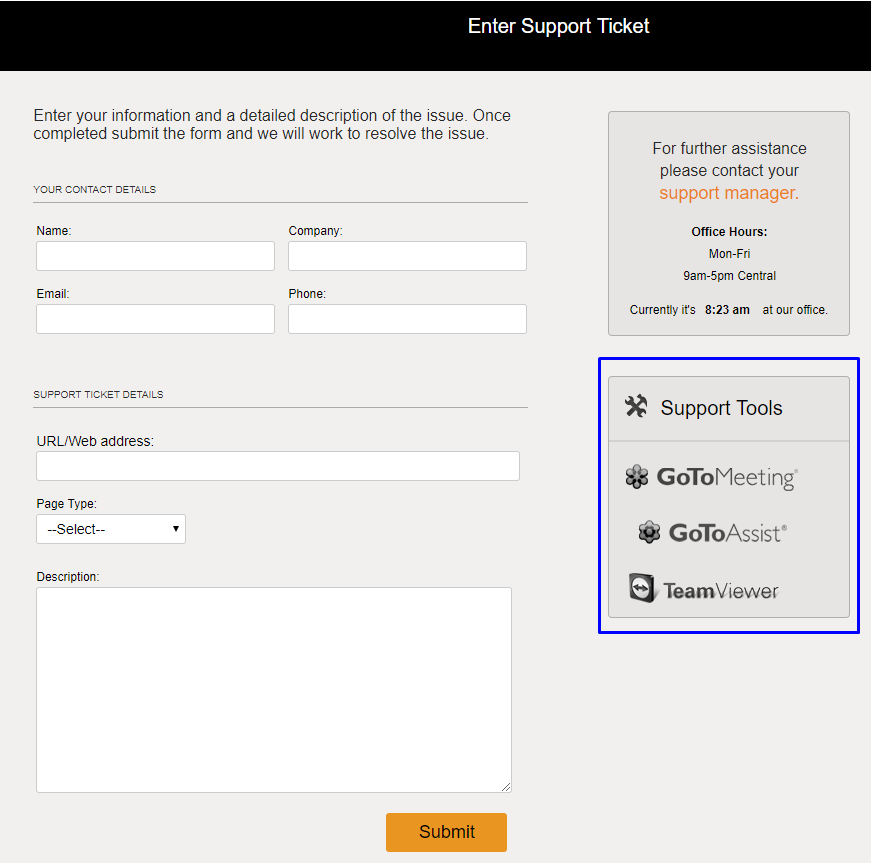Focus the Company input field

pos(407,256)
